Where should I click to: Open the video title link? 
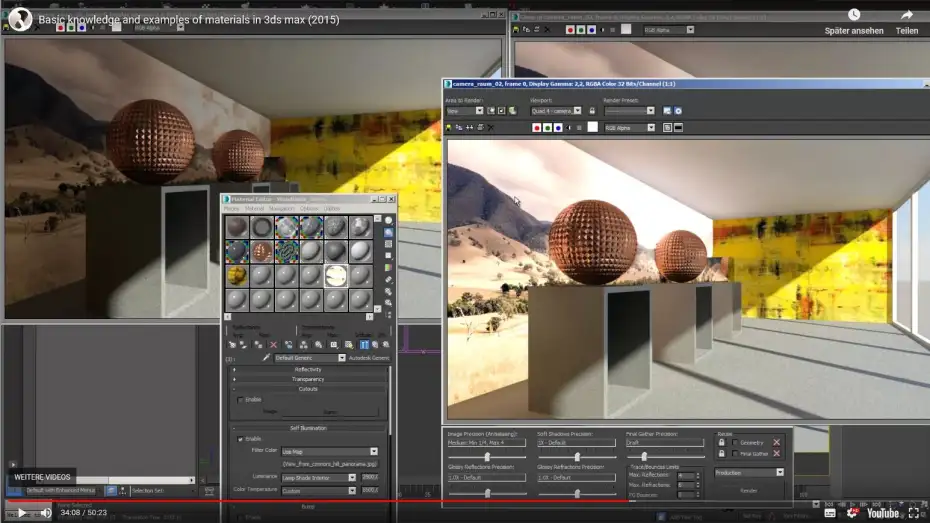point(189,20)
